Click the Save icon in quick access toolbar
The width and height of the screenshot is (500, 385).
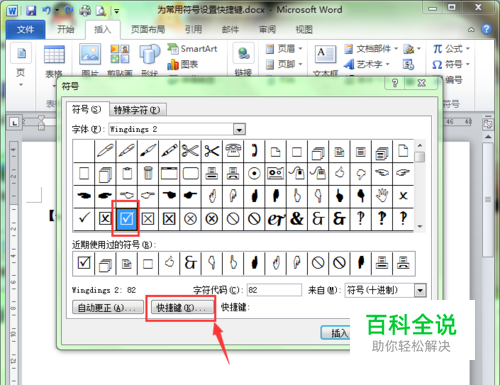coord(31,10)
